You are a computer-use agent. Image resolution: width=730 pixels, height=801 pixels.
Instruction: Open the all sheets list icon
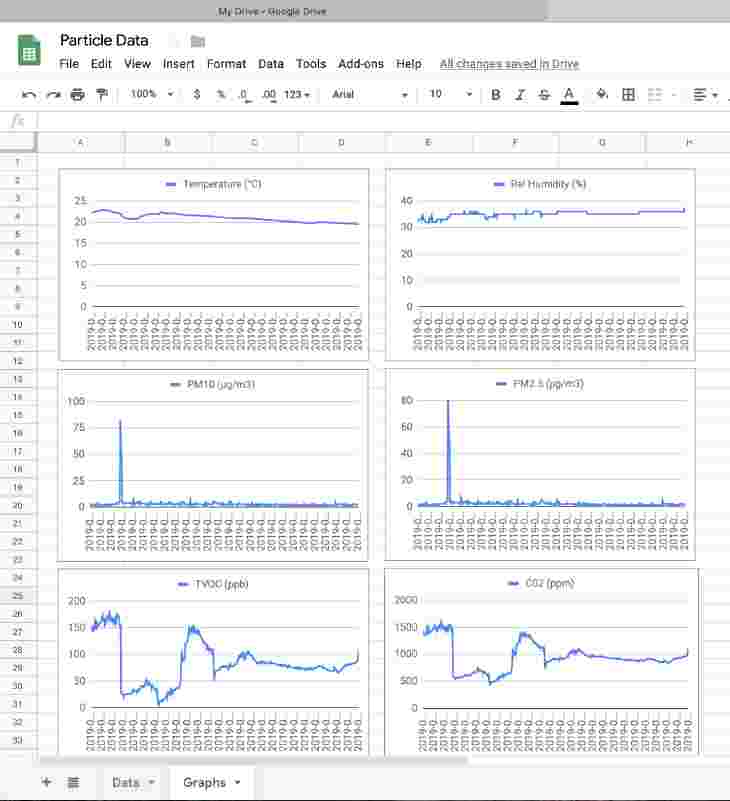pyautogui.click(x=74, y=782)
